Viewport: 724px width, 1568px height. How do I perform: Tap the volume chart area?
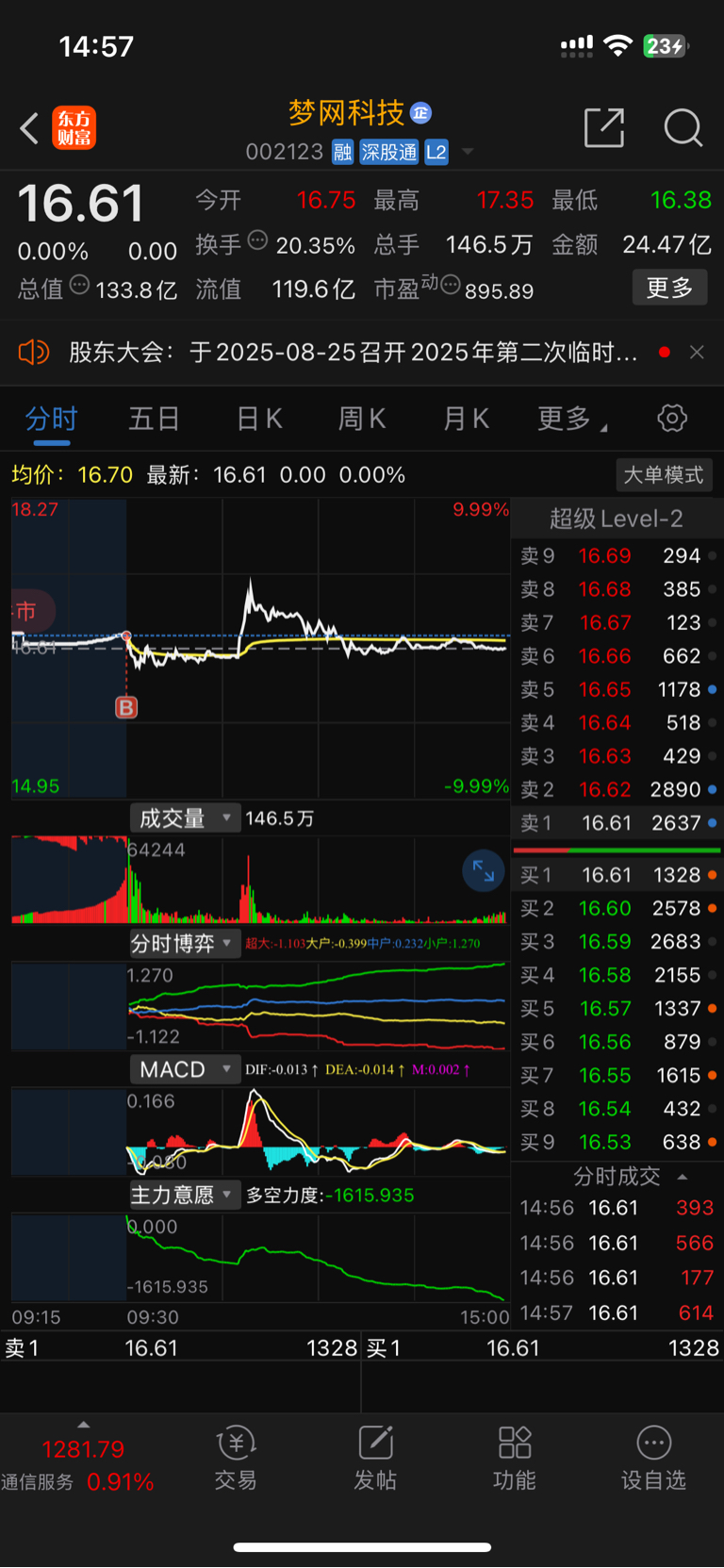click(260, 879)
